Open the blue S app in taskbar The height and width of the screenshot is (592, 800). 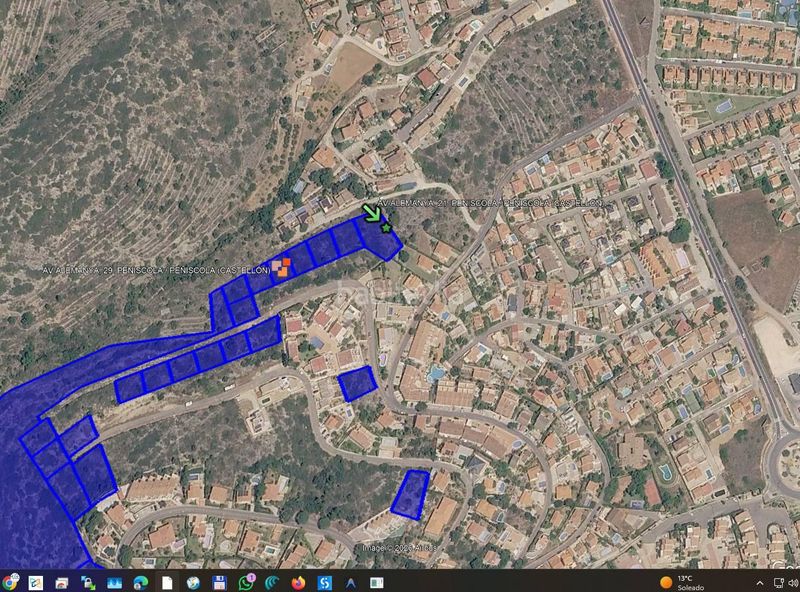click(x=324, y=582)
